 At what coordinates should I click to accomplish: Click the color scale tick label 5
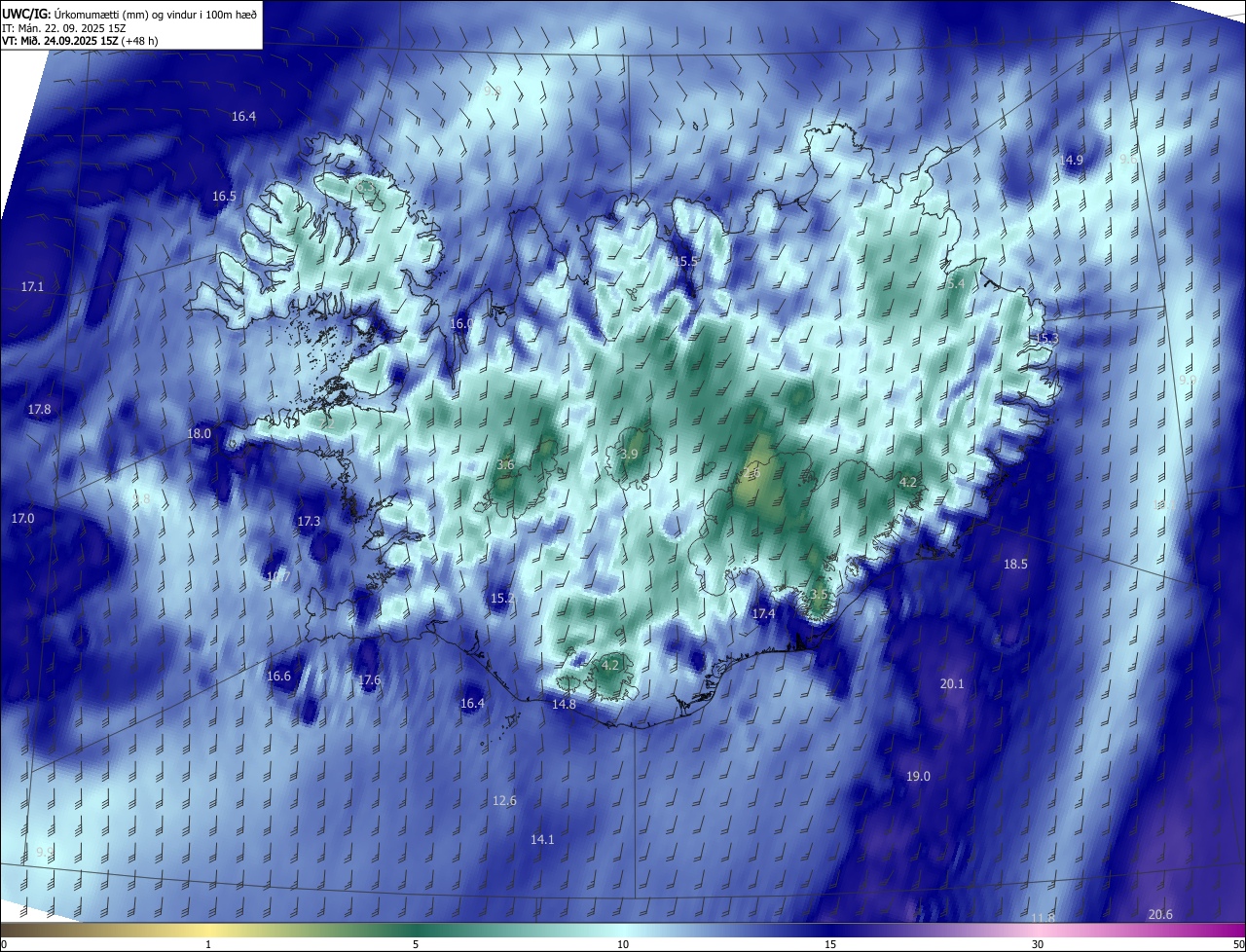[x=416, y=944]
